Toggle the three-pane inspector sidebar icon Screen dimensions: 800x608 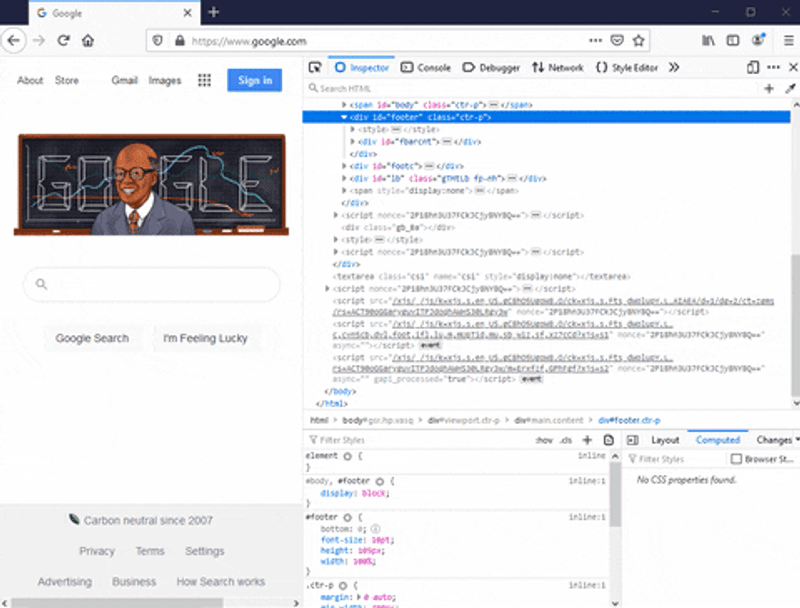click(633, 440)
